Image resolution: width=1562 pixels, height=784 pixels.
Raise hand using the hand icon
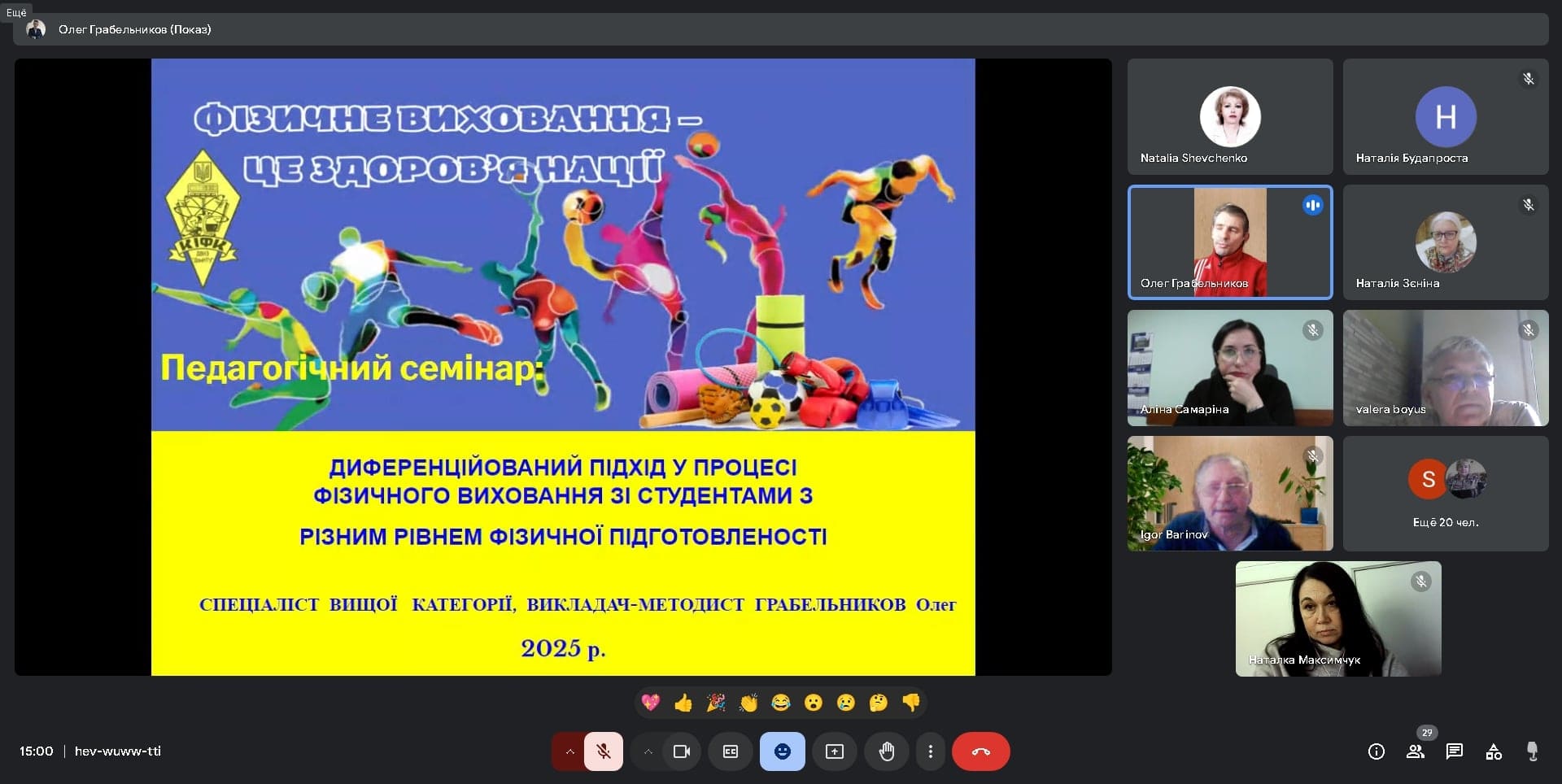click(x=887, y=751)
